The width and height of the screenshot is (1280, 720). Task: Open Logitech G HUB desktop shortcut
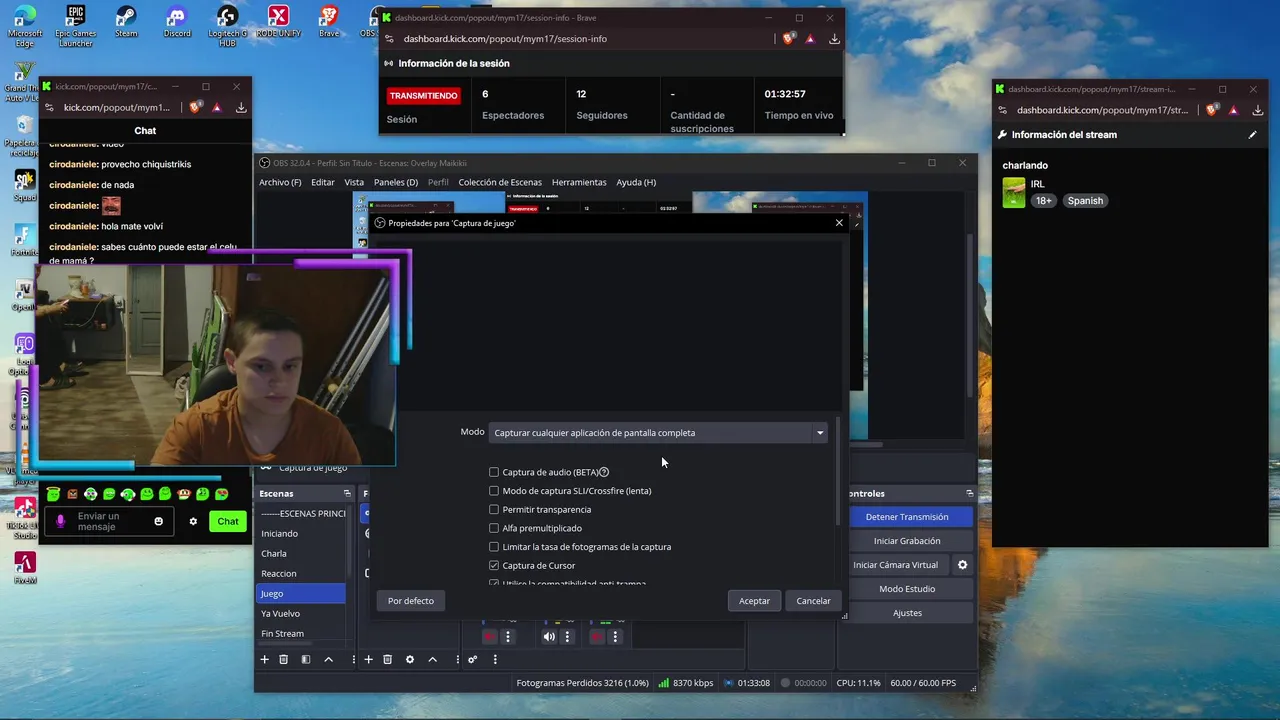(x=228, y=26)
